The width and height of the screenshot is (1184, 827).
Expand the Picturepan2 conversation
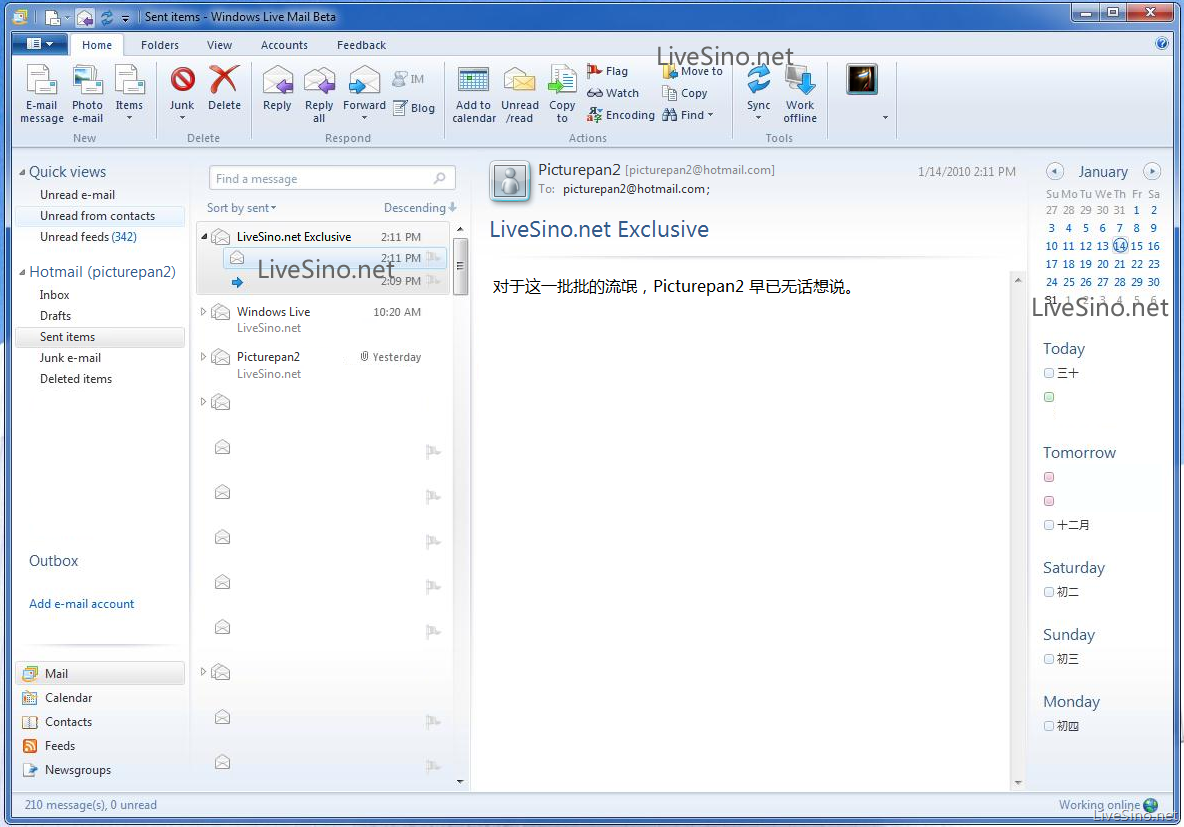click(x=203, y=356)
